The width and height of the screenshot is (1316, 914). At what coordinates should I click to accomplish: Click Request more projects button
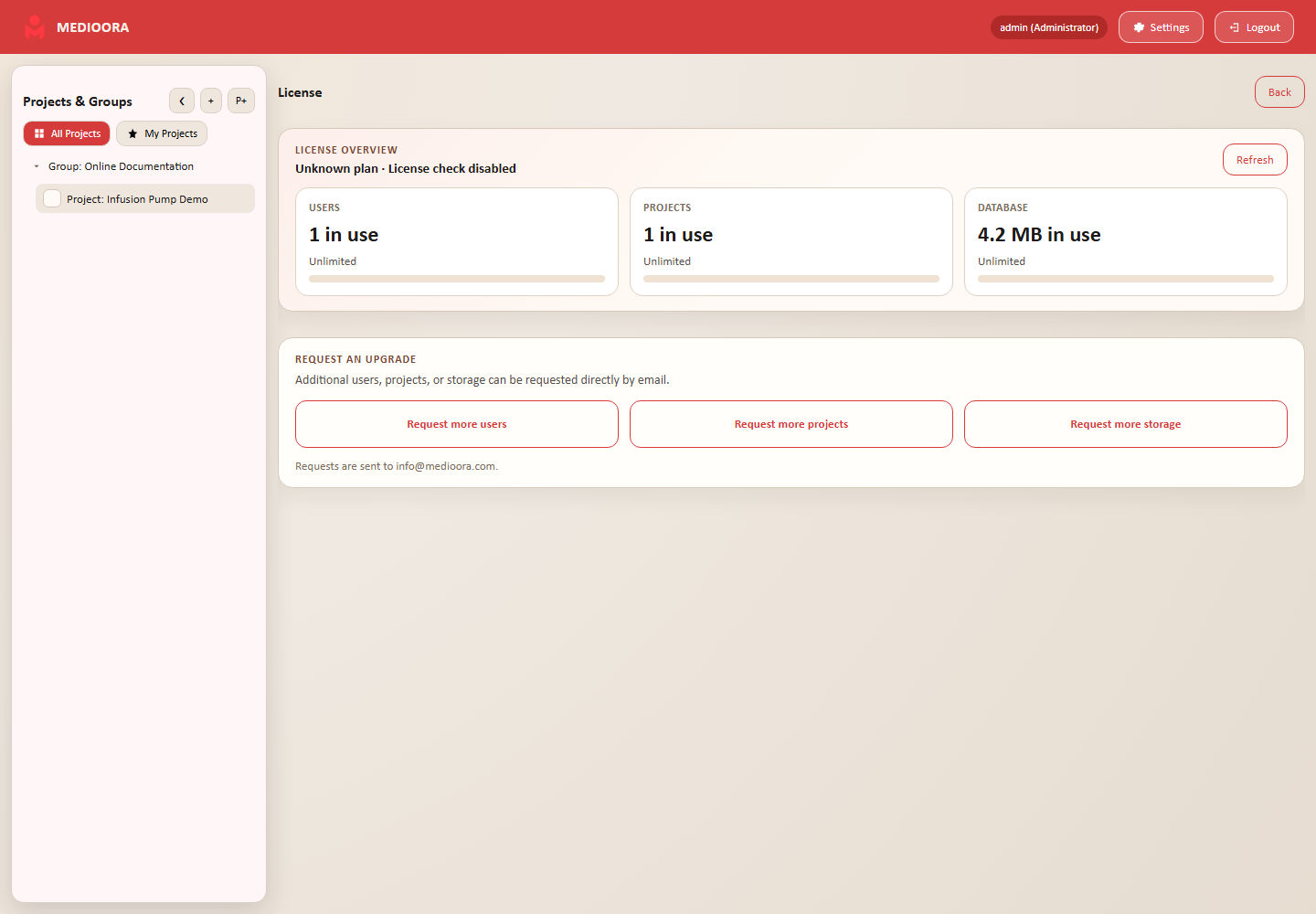coord(791,424)
